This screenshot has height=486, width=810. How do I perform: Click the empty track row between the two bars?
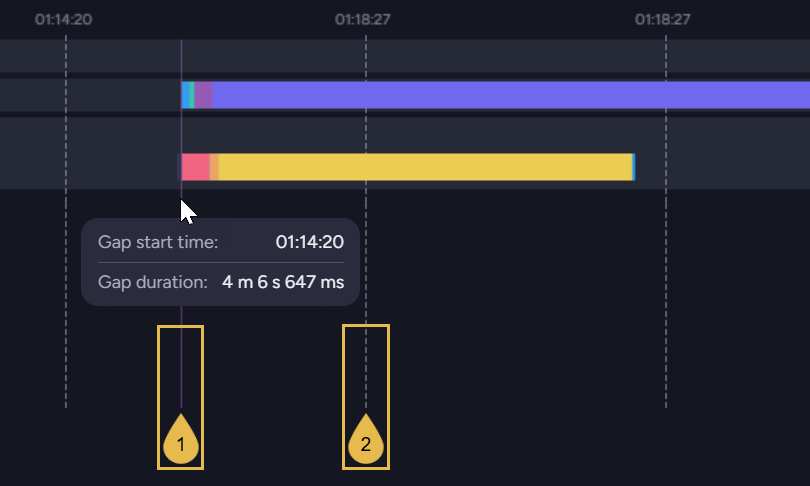point(405,131)
